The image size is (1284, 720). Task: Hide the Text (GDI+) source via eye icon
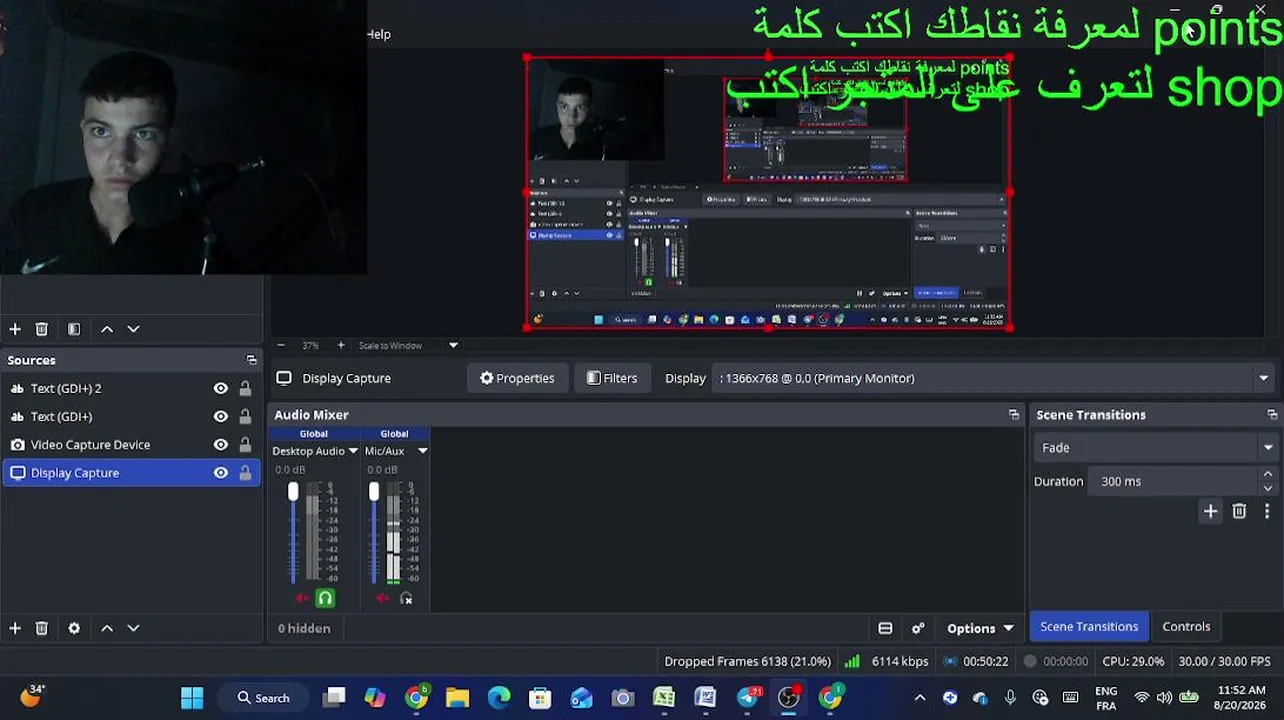pos(221,417)
